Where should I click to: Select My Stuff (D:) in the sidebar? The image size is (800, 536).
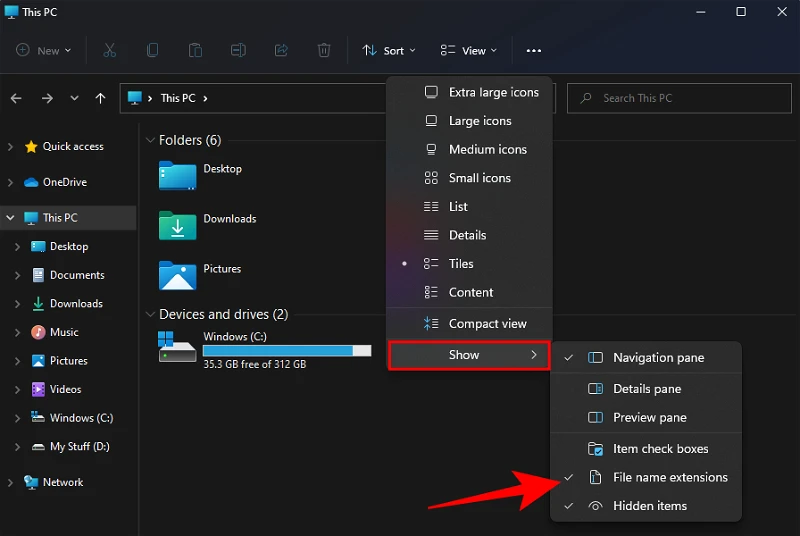pos(80,446)
